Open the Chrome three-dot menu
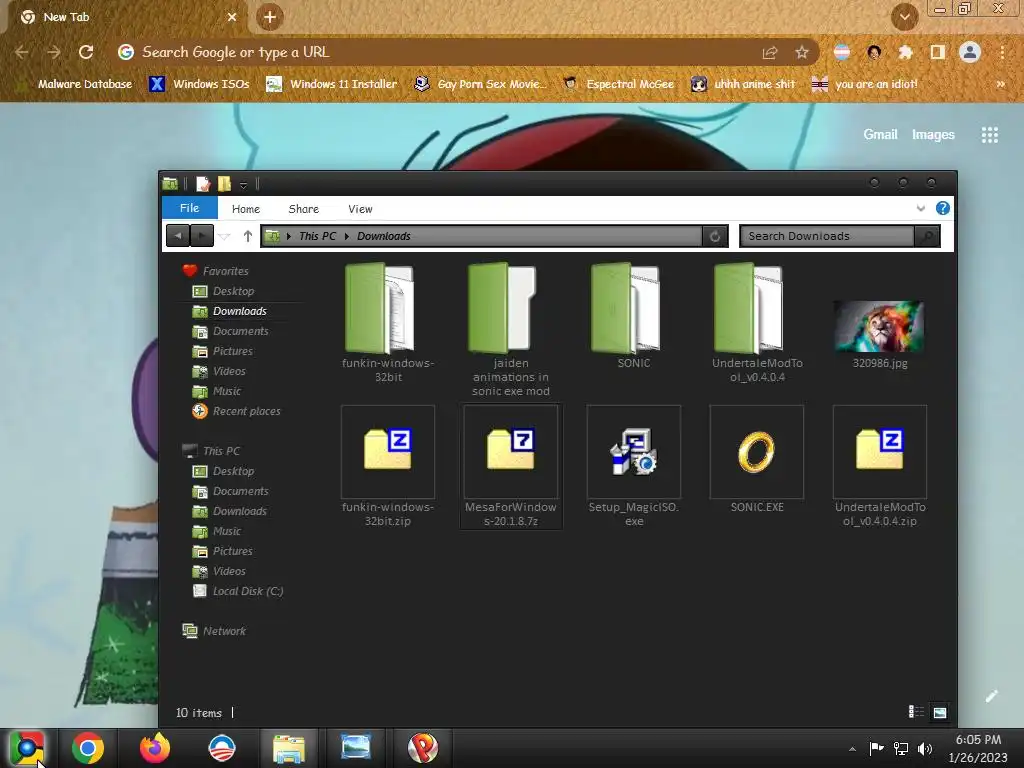This screenshot has height=768, width=1024. point(1002,52)
